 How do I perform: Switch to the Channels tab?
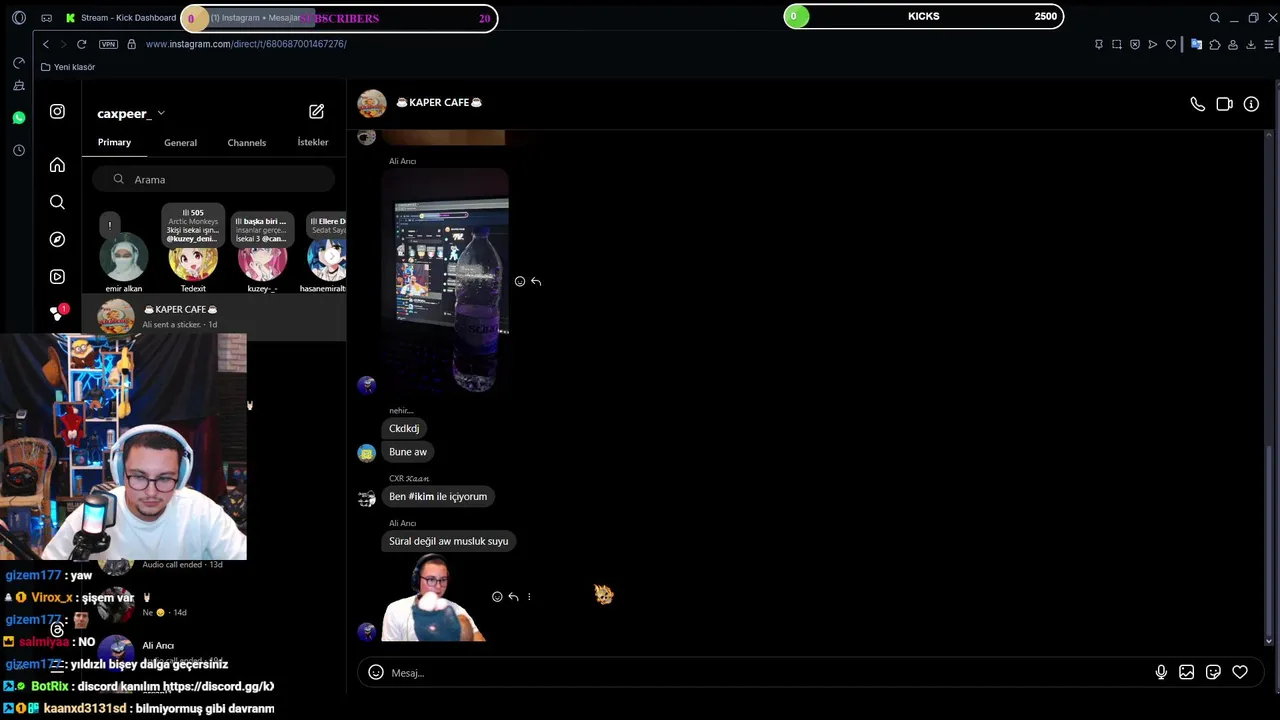pyautogui.click(x=246, y=143)
